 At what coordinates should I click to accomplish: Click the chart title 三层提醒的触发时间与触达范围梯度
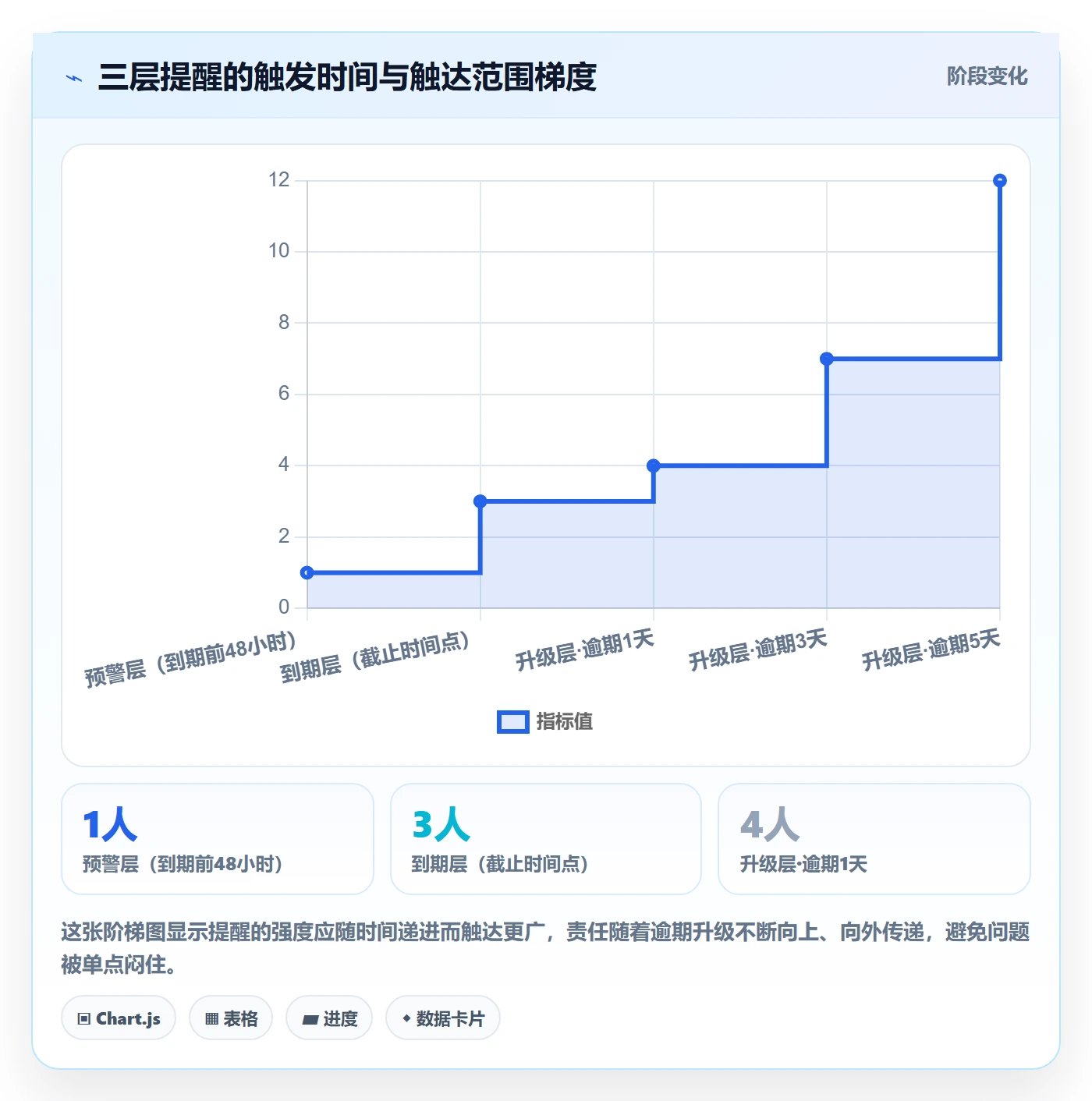click(x=347, y=77)
